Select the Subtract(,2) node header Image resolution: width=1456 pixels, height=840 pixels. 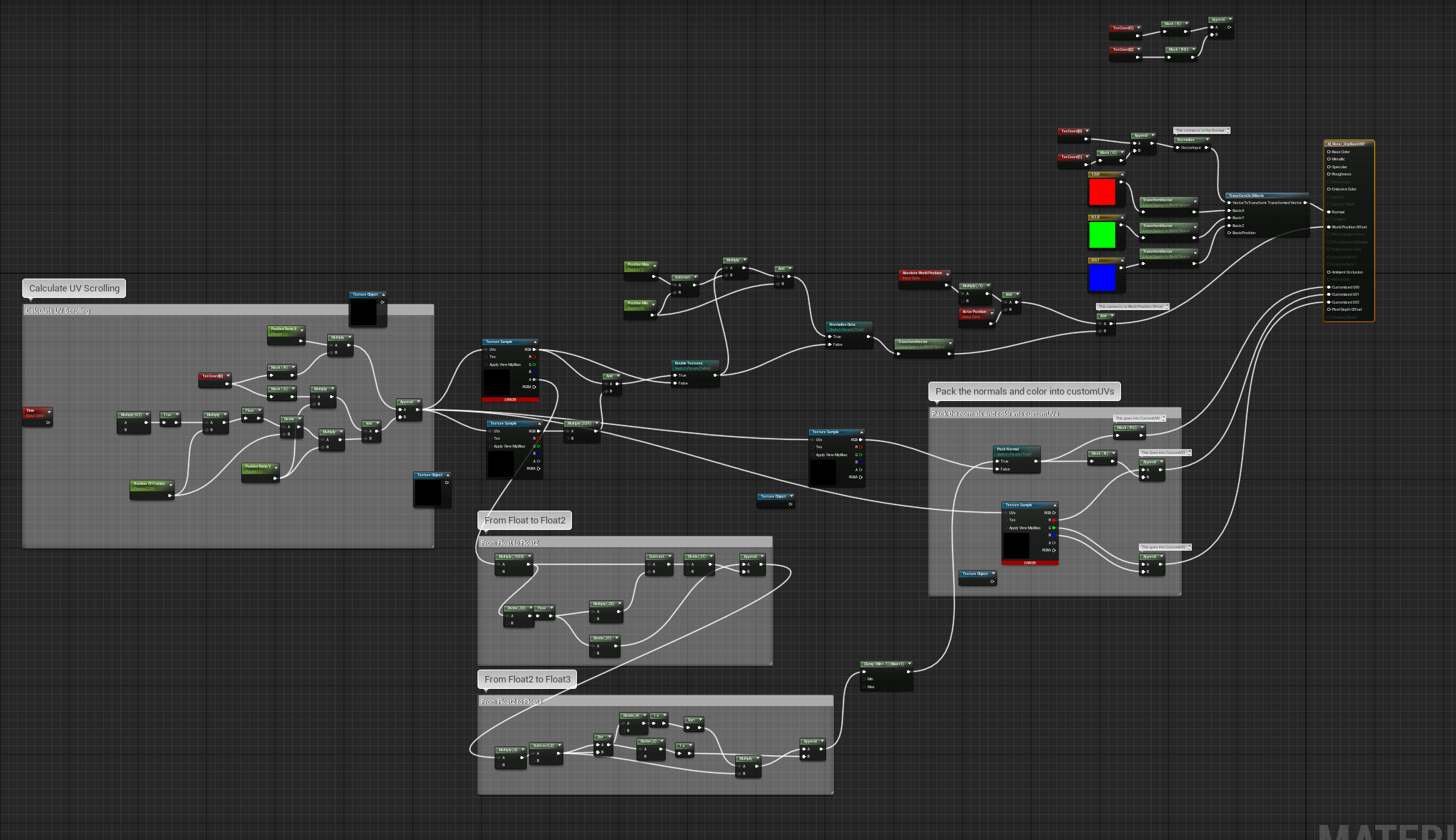(x=546, y=745)
